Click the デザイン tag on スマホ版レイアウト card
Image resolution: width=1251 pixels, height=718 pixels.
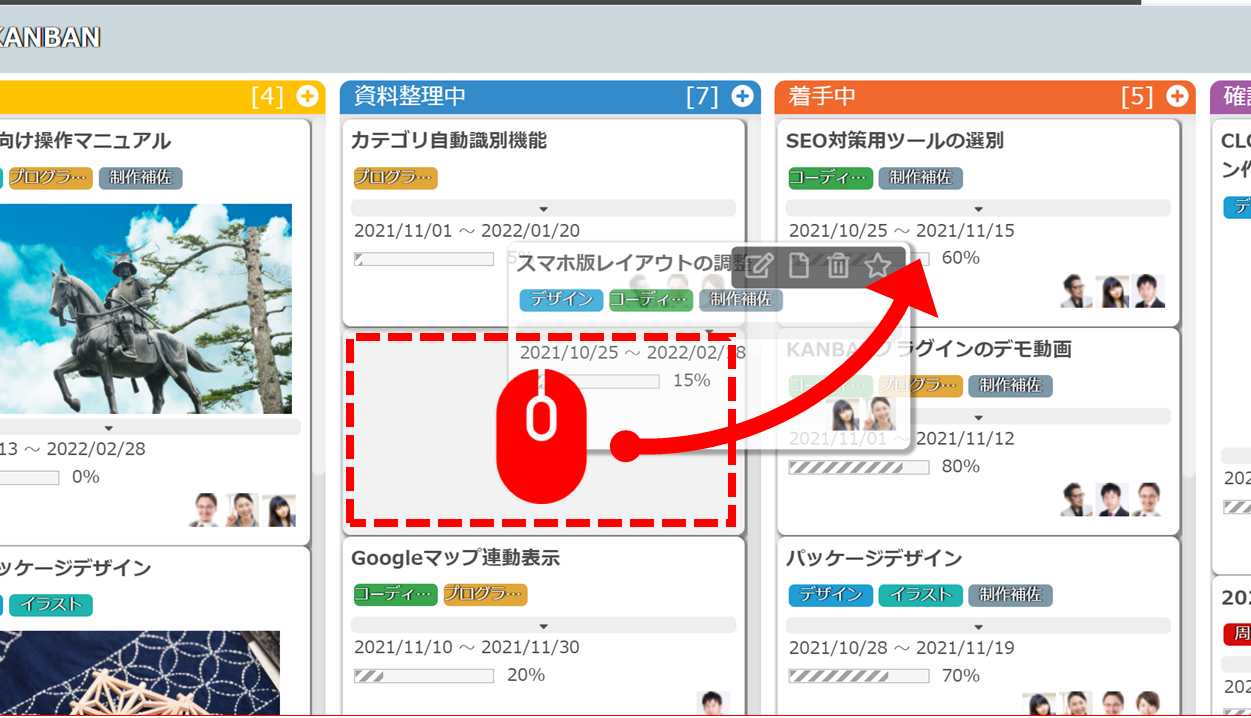[x=561, y=299]
